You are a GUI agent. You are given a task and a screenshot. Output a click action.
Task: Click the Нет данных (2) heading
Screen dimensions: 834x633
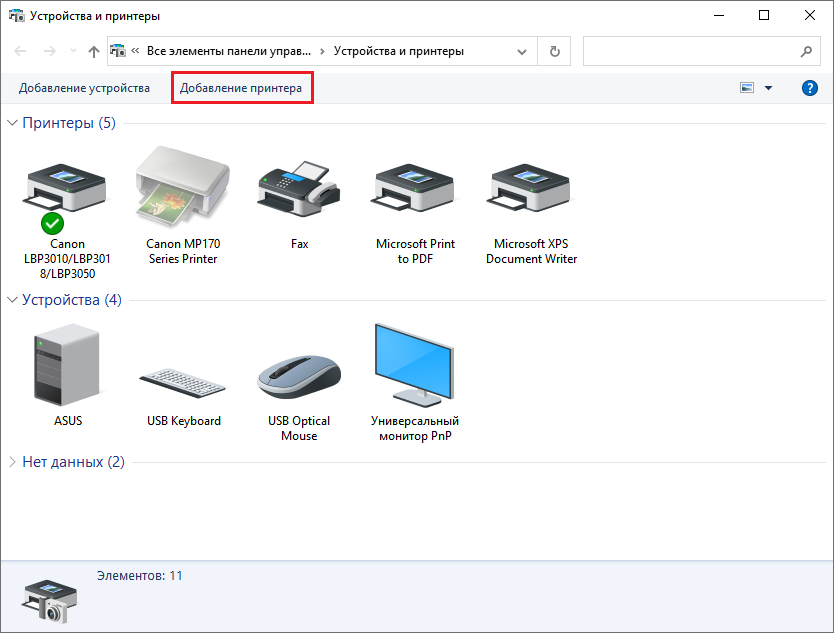[73, 462]
